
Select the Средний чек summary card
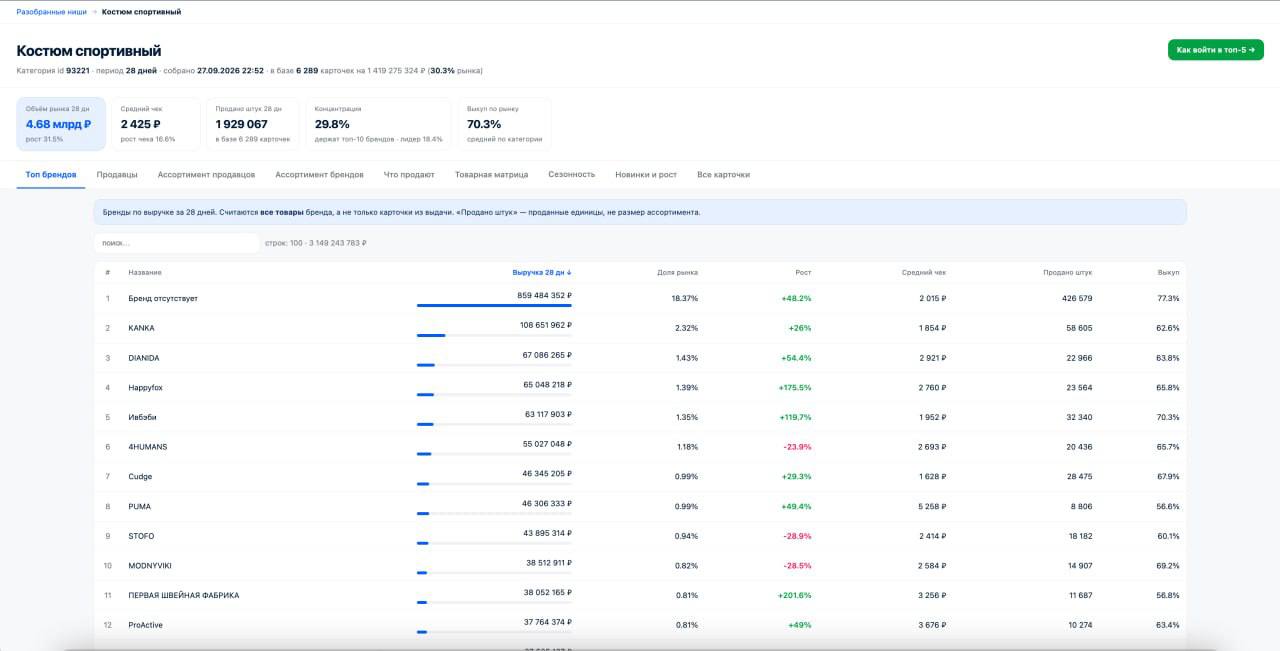[x=155, y=124]
